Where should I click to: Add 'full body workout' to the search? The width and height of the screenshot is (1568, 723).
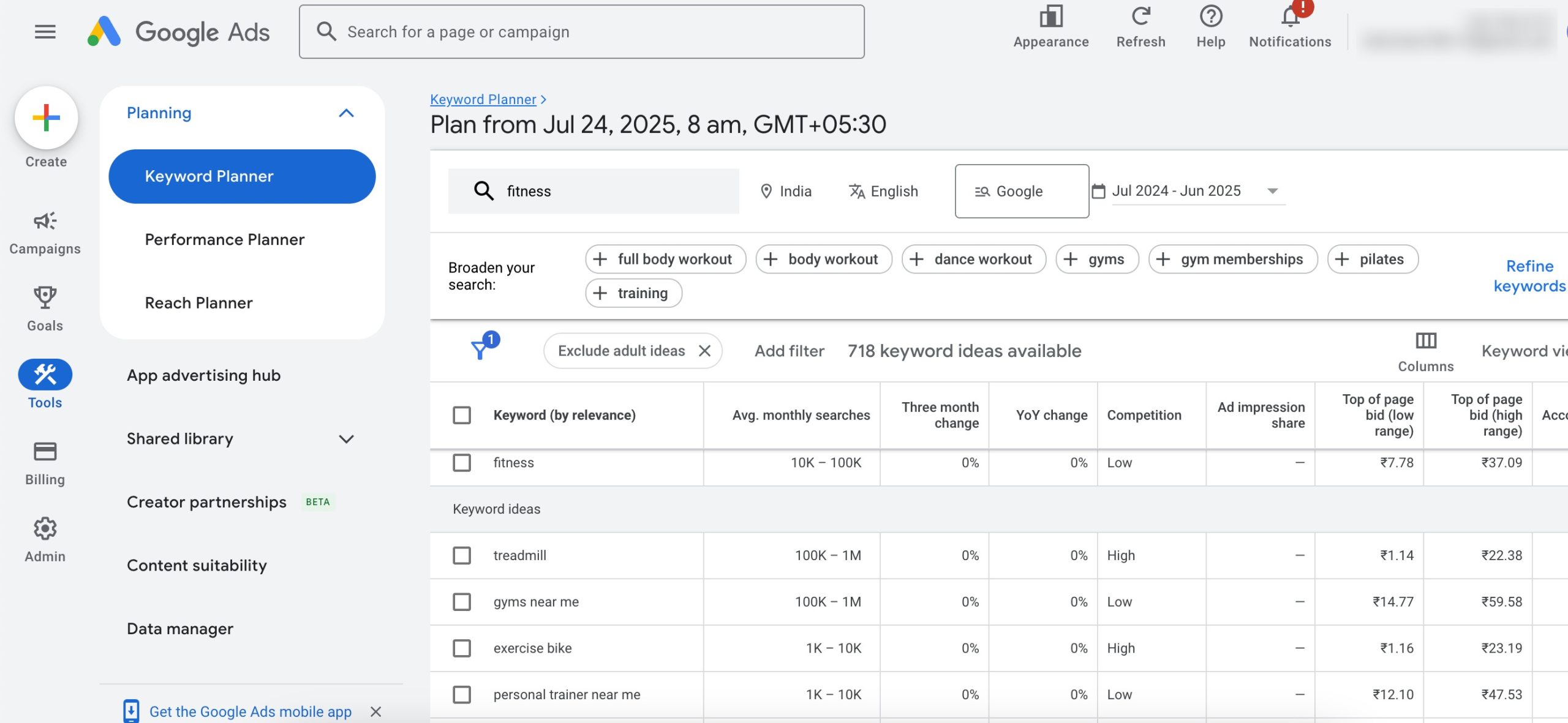[665, 259]
